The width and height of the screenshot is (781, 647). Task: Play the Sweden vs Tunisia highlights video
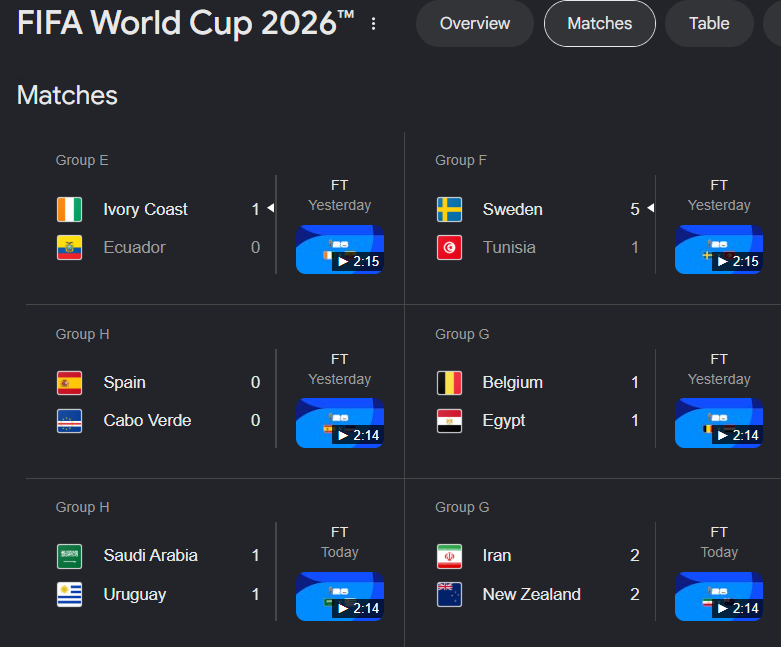719,250
